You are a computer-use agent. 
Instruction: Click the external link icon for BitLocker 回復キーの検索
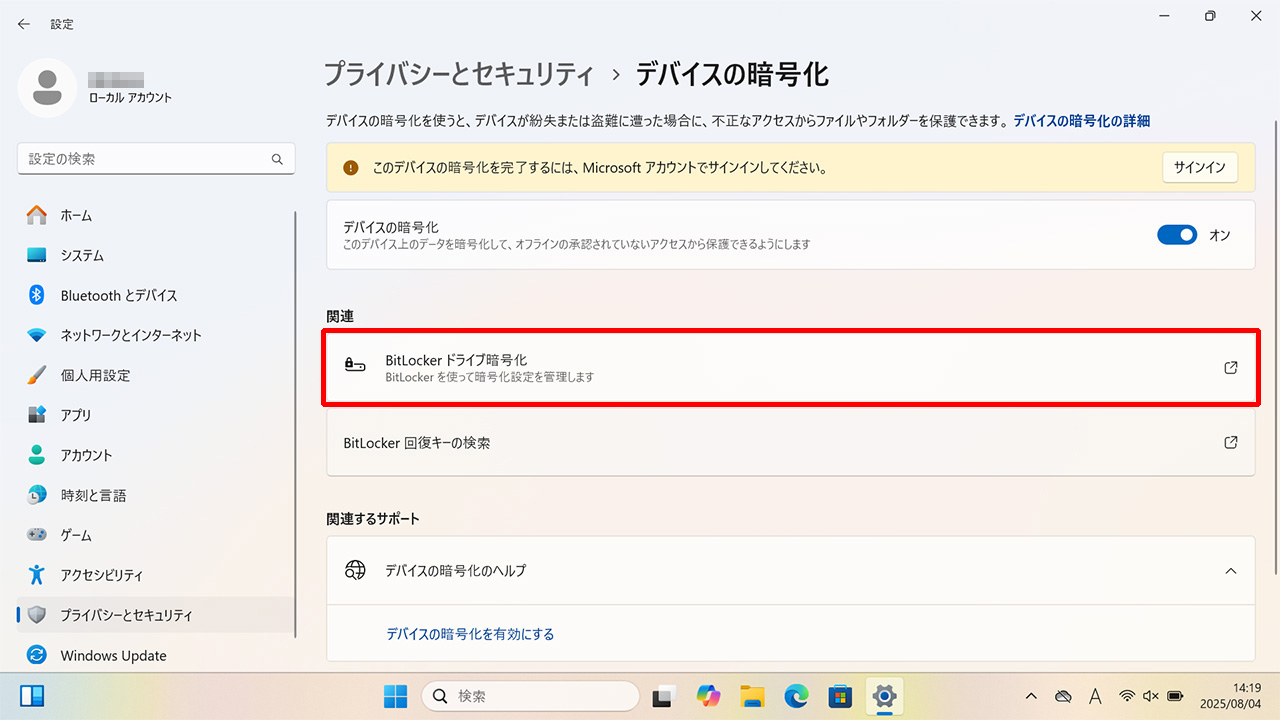click(x=1231, y=442)
